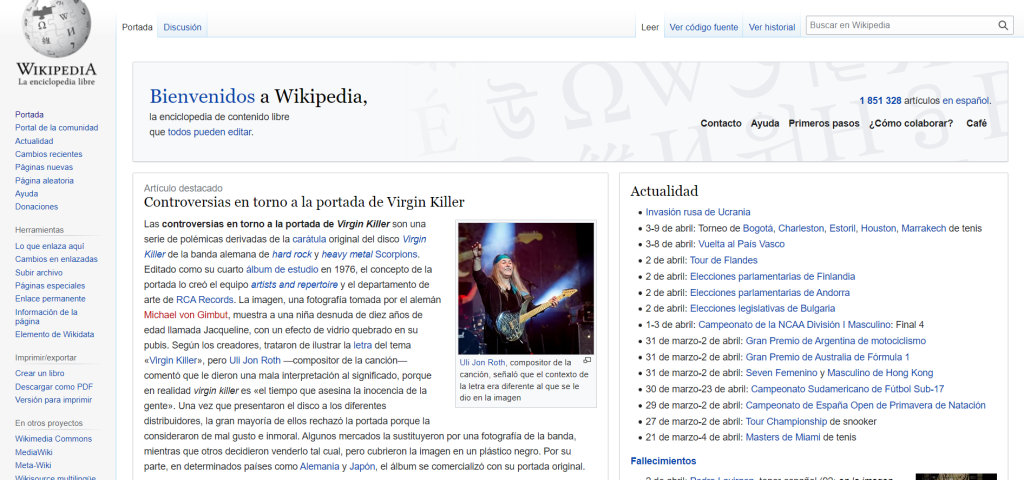The height and width of the screenshot is (480, 1024).
Task: Click Portada in the sidebar
Action: point(29,114)
